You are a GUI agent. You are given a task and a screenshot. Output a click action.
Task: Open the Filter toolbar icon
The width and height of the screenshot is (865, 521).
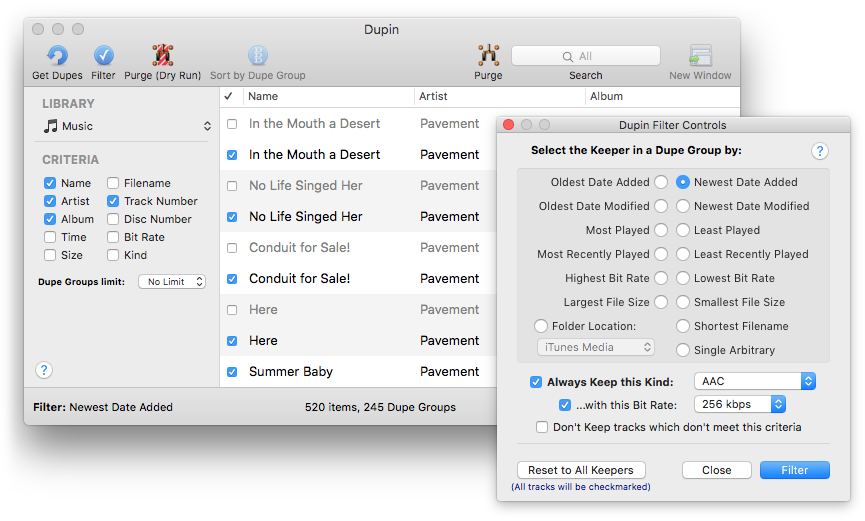click(103, 55)
